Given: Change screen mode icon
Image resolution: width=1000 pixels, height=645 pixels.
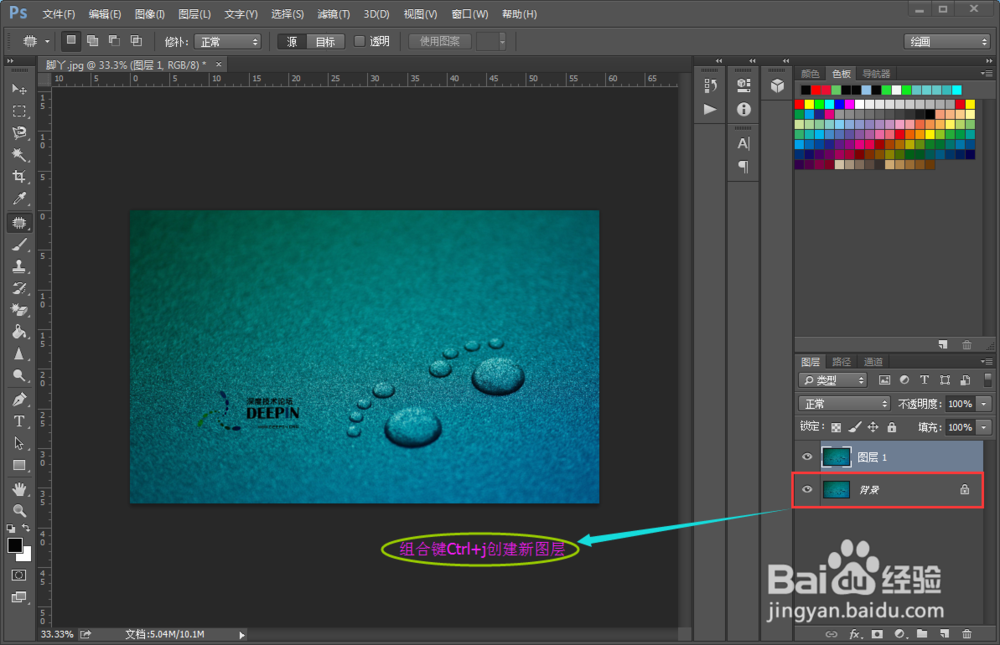Looking at the screenshot, I should (x=19, y=597).
